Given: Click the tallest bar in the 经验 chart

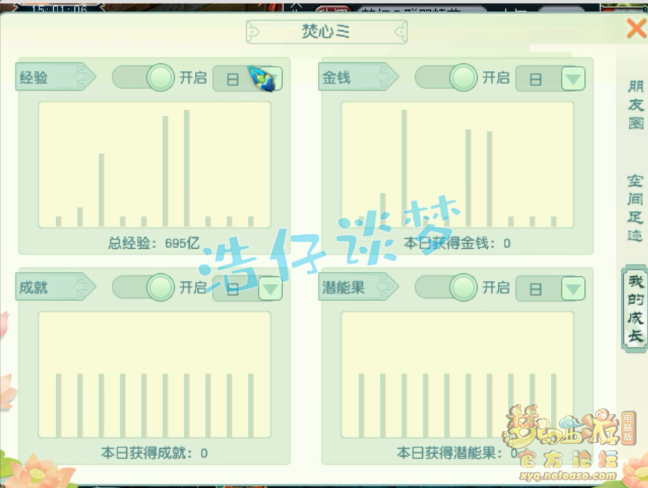Looking at the screenshot, I should point(186,168).
